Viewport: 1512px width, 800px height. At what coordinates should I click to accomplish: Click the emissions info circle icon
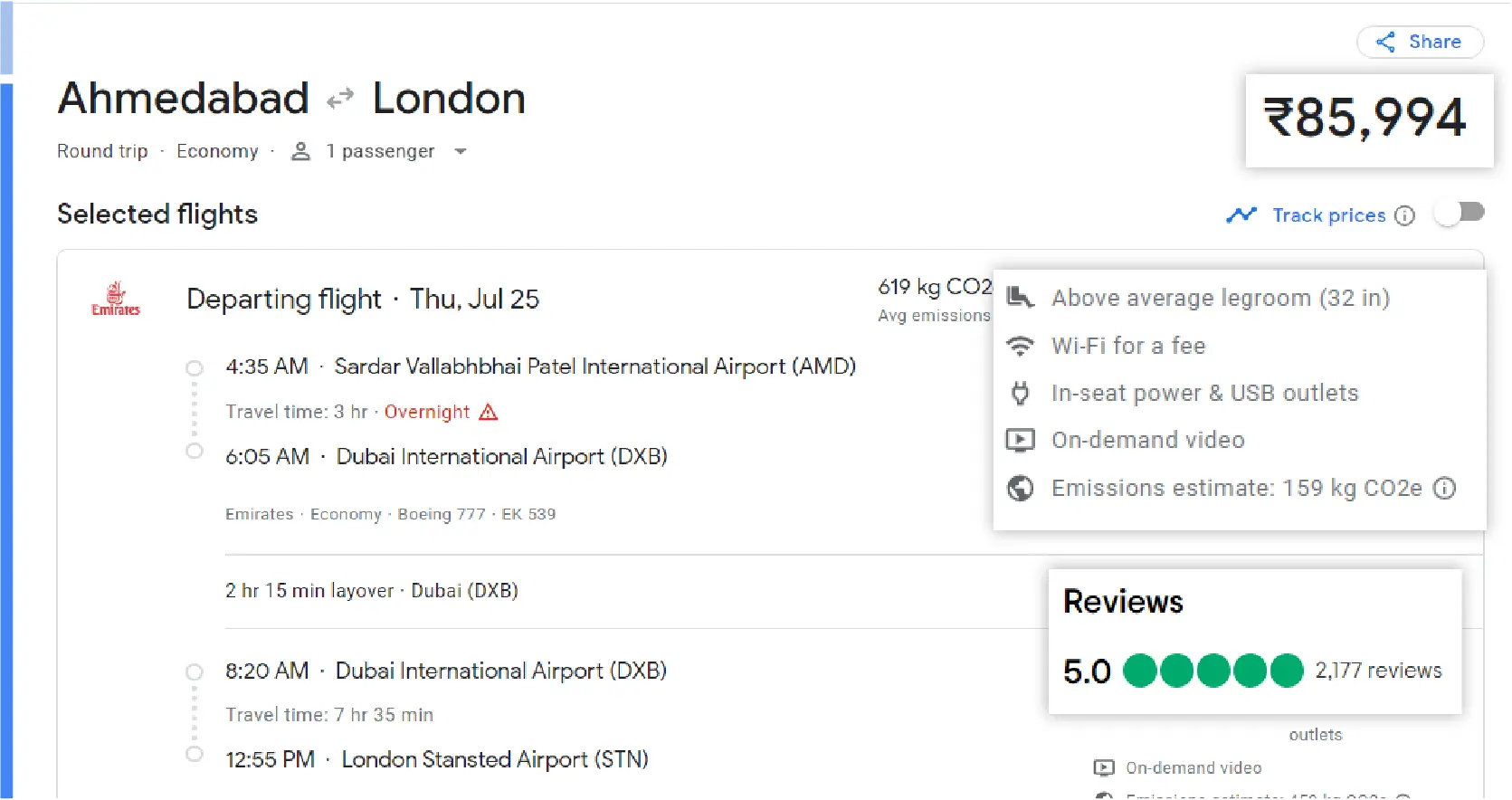pyautogui.click(x=1445, y=488)
